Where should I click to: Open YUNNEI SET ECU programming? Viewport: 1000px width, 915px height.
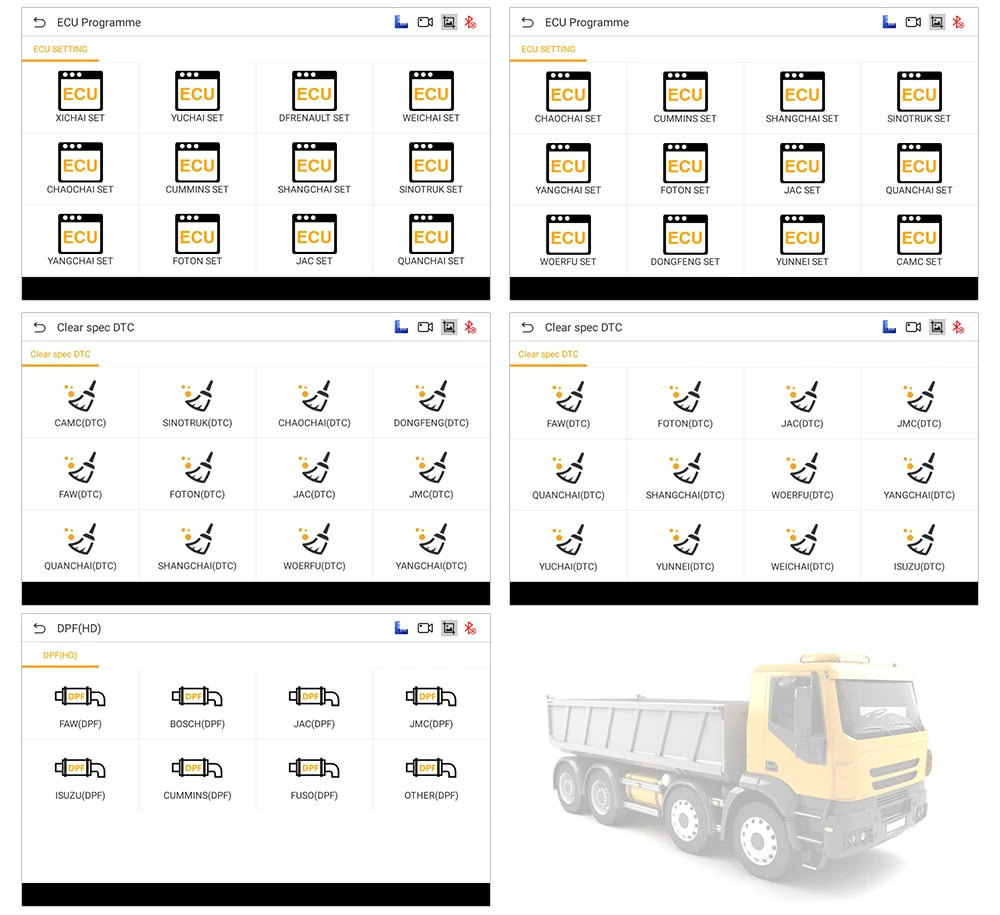pos(802,240)
